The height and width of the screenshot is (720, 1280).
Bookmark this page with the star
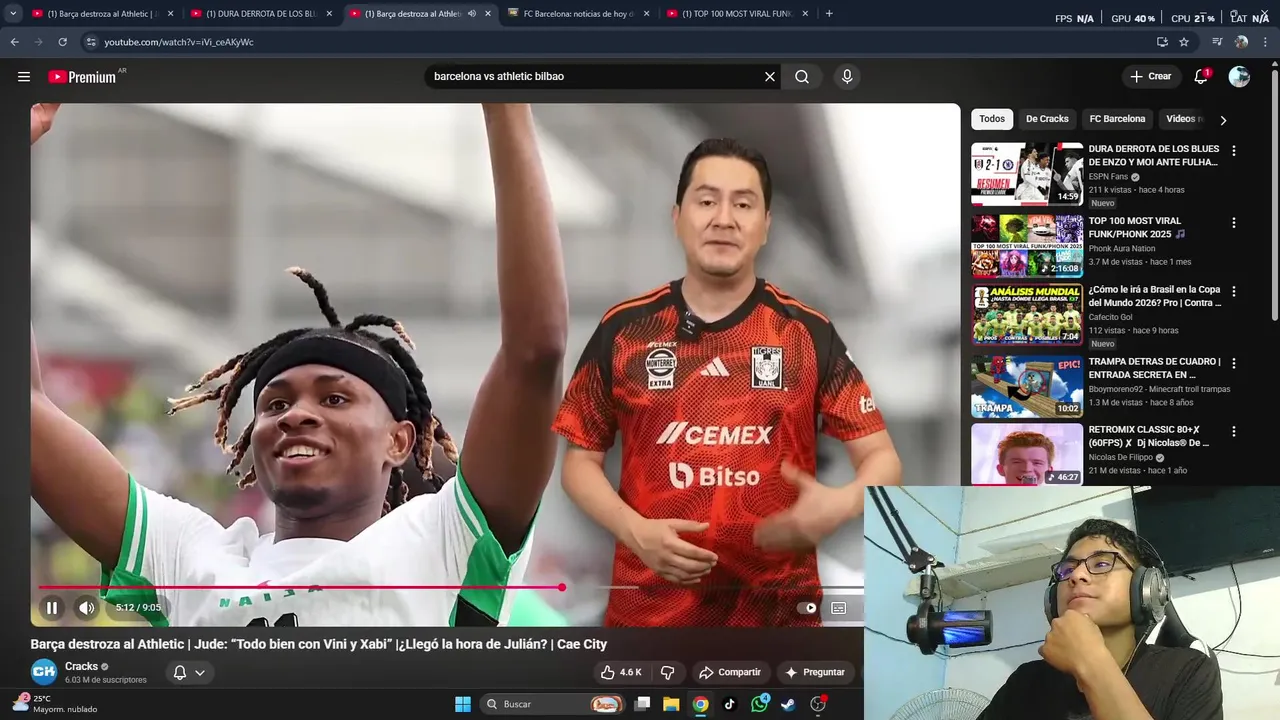[1184, 42]
